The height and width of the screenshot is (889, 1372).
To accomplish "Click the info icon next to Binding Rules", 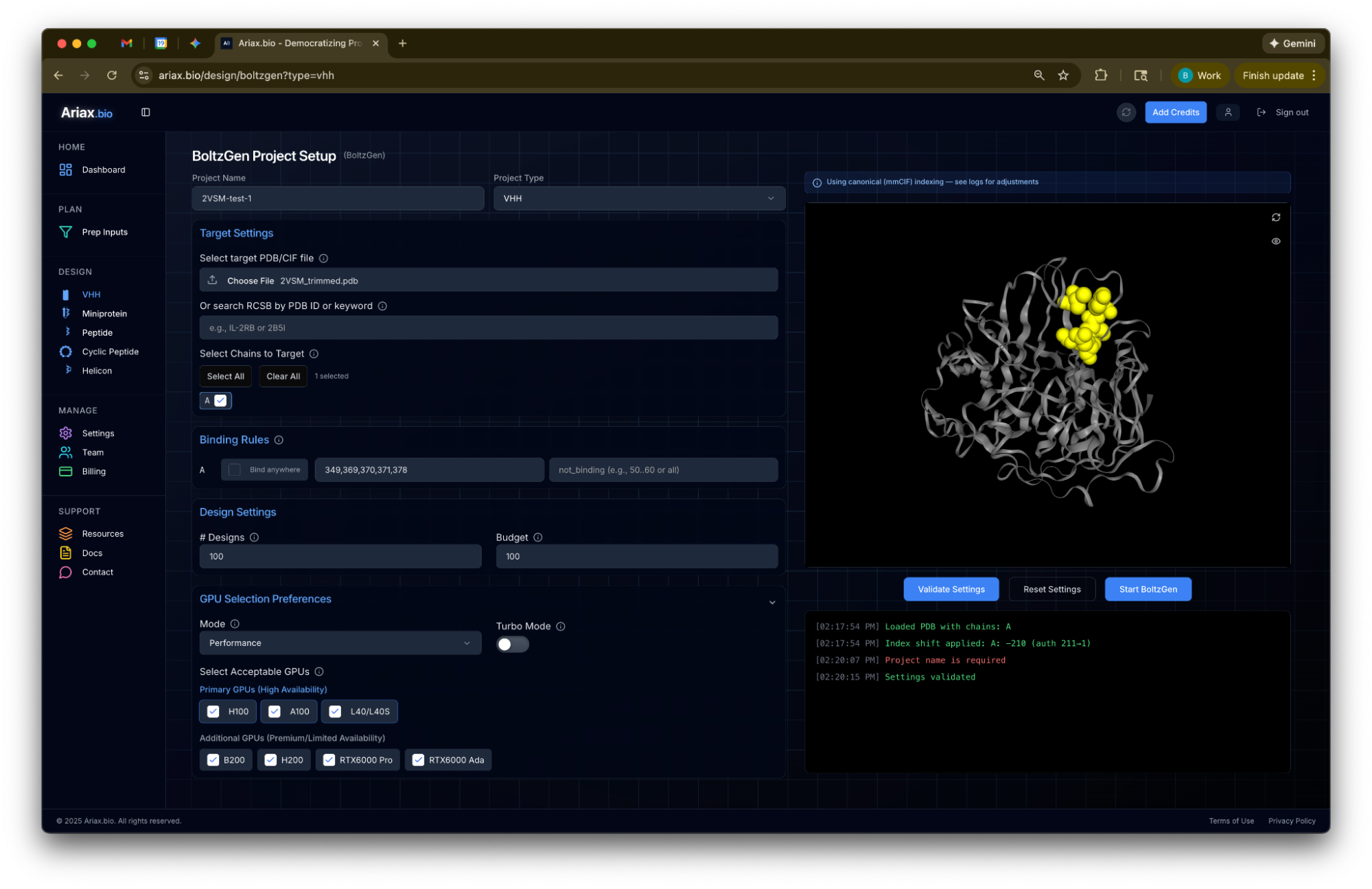I will pyautogui.click(x=279, y=440).
